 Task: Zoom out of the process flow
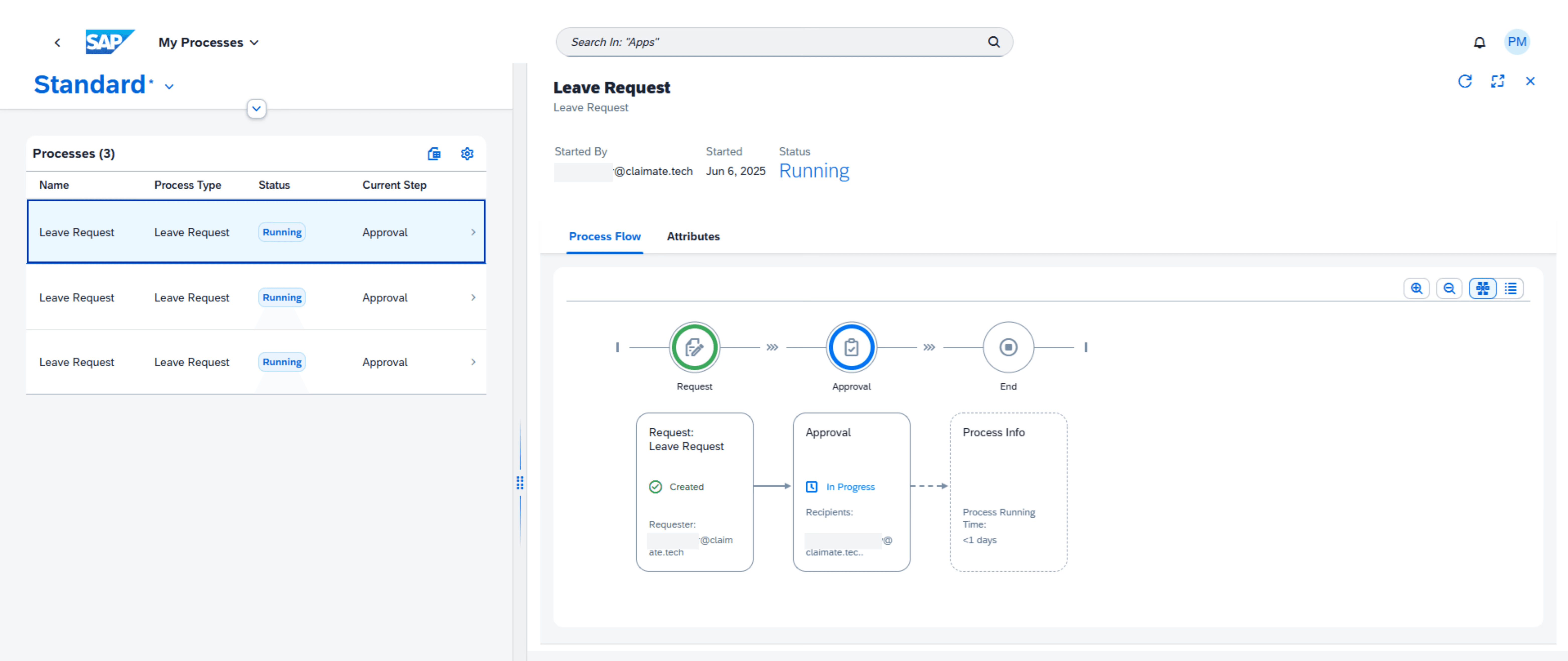(x=1449, y=289)
